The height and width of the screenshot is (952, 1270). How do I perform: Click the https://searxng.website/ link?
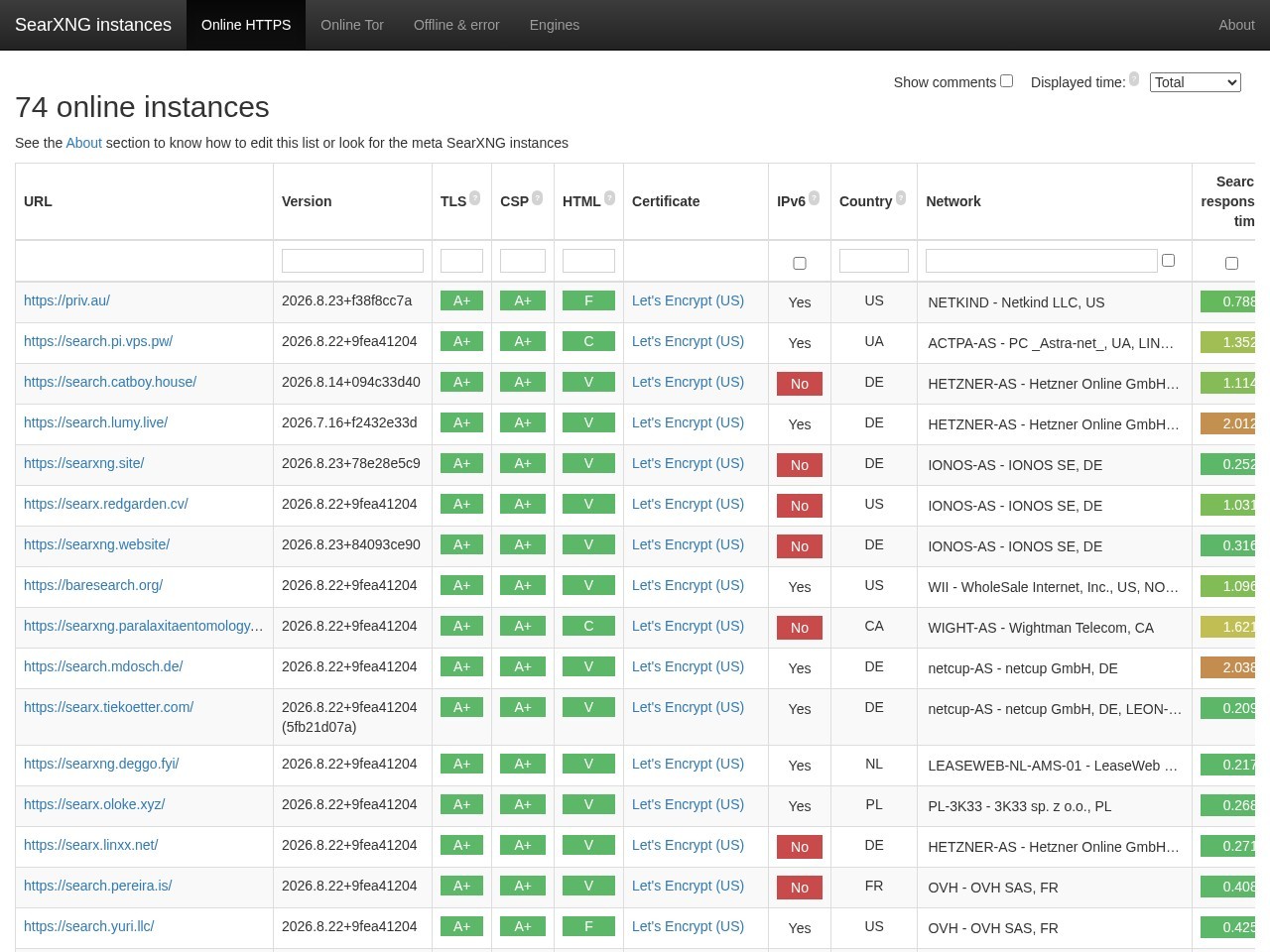pos(96,544)
